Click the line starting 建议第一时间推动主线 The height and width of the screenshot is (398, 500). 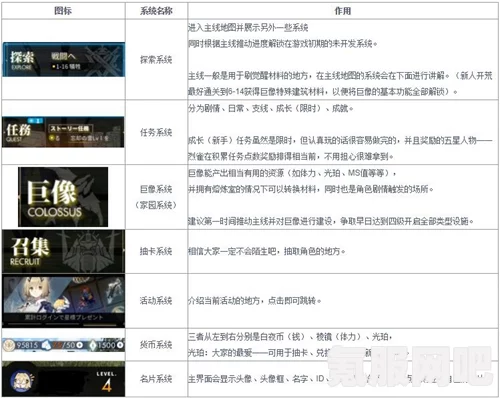point(331,221)
